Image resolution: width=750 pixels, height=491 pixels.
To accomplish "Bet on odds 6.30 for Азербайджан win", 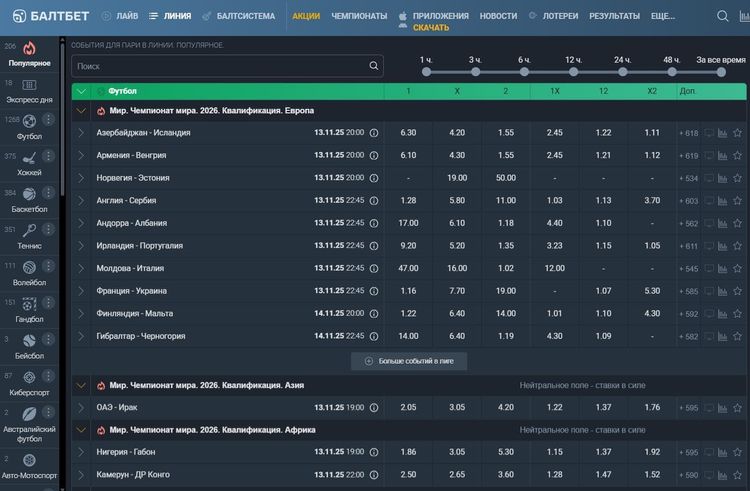I will [x=408, y=132].
